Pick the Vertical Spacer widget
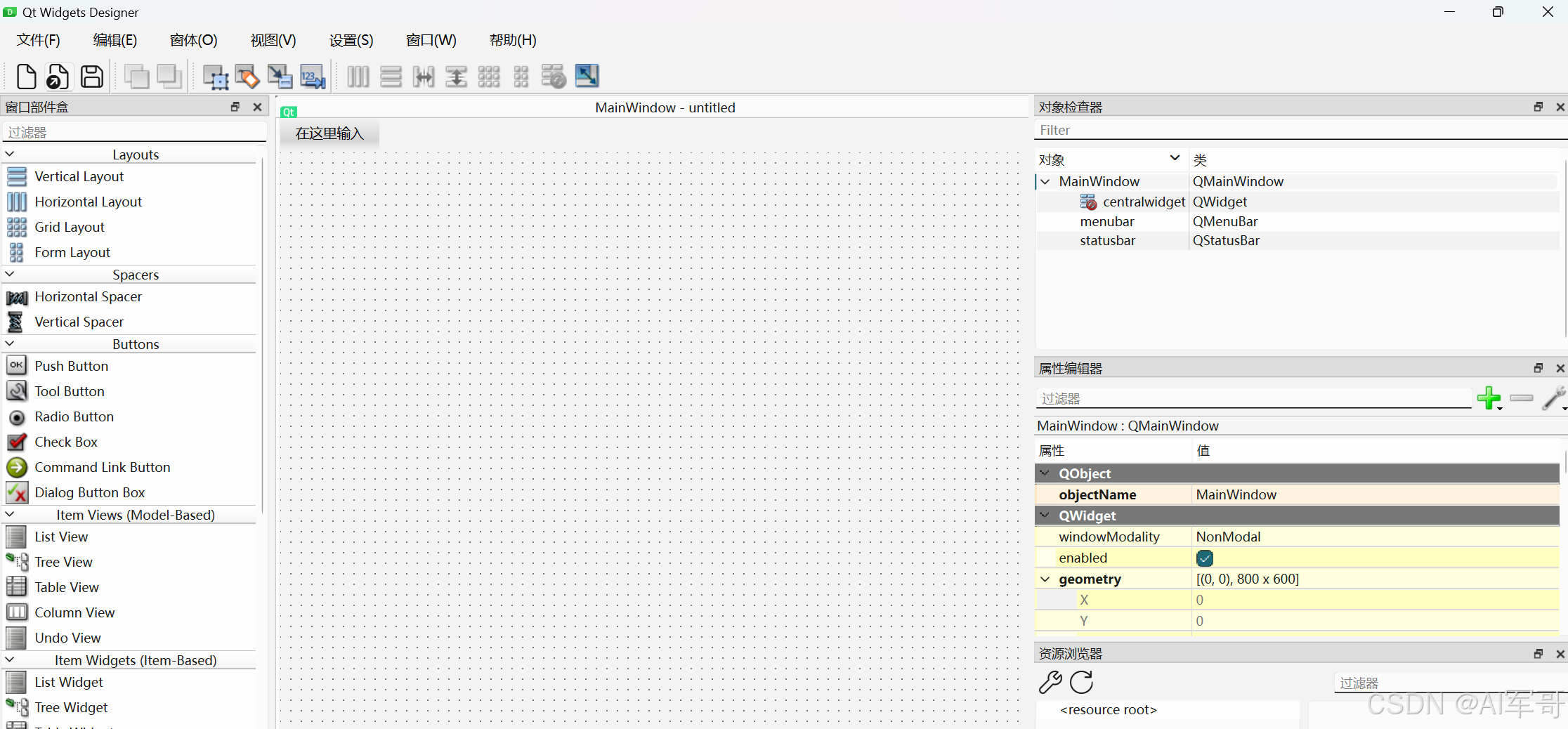Image resolution: width=1568 pixels, height=729 pixels. coord(79,322)
